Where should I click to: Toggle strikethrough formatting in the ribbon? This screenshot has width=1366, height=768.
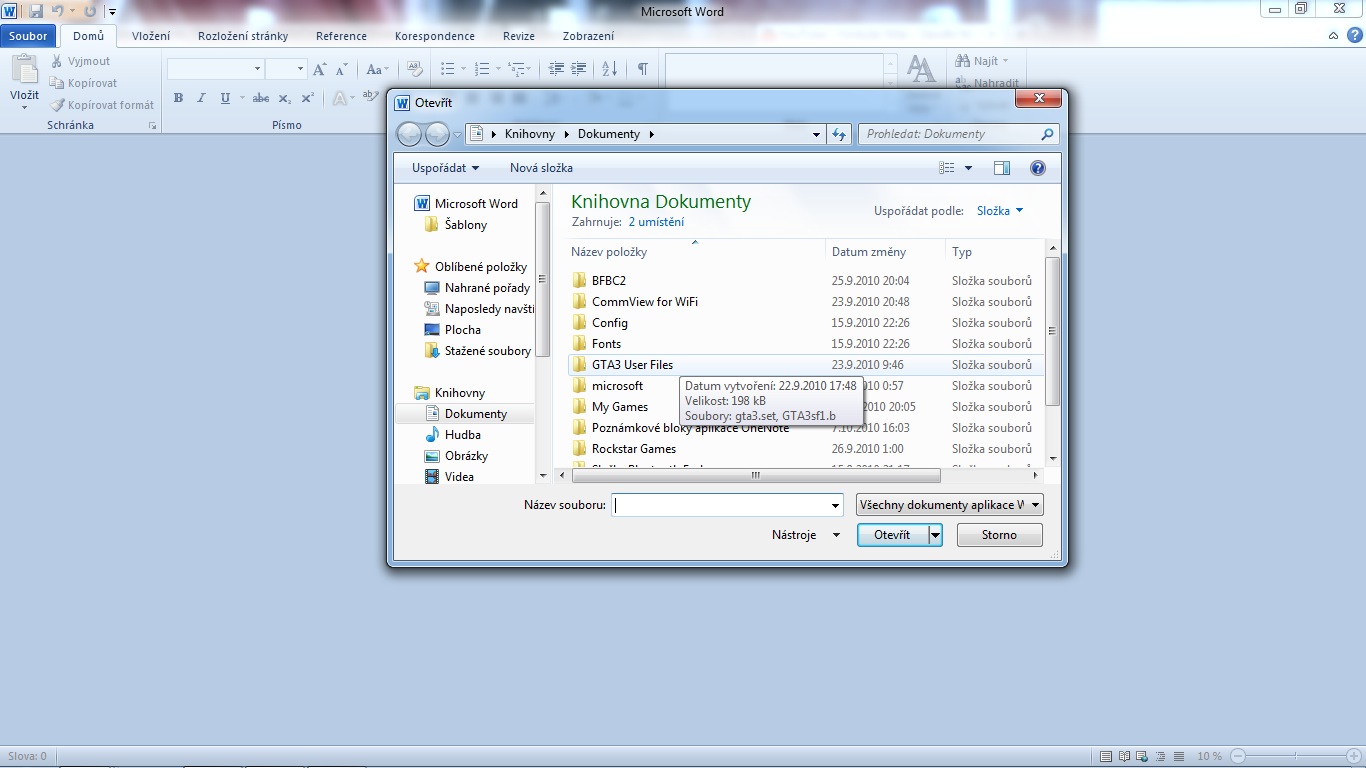click(x=261, y=98)
